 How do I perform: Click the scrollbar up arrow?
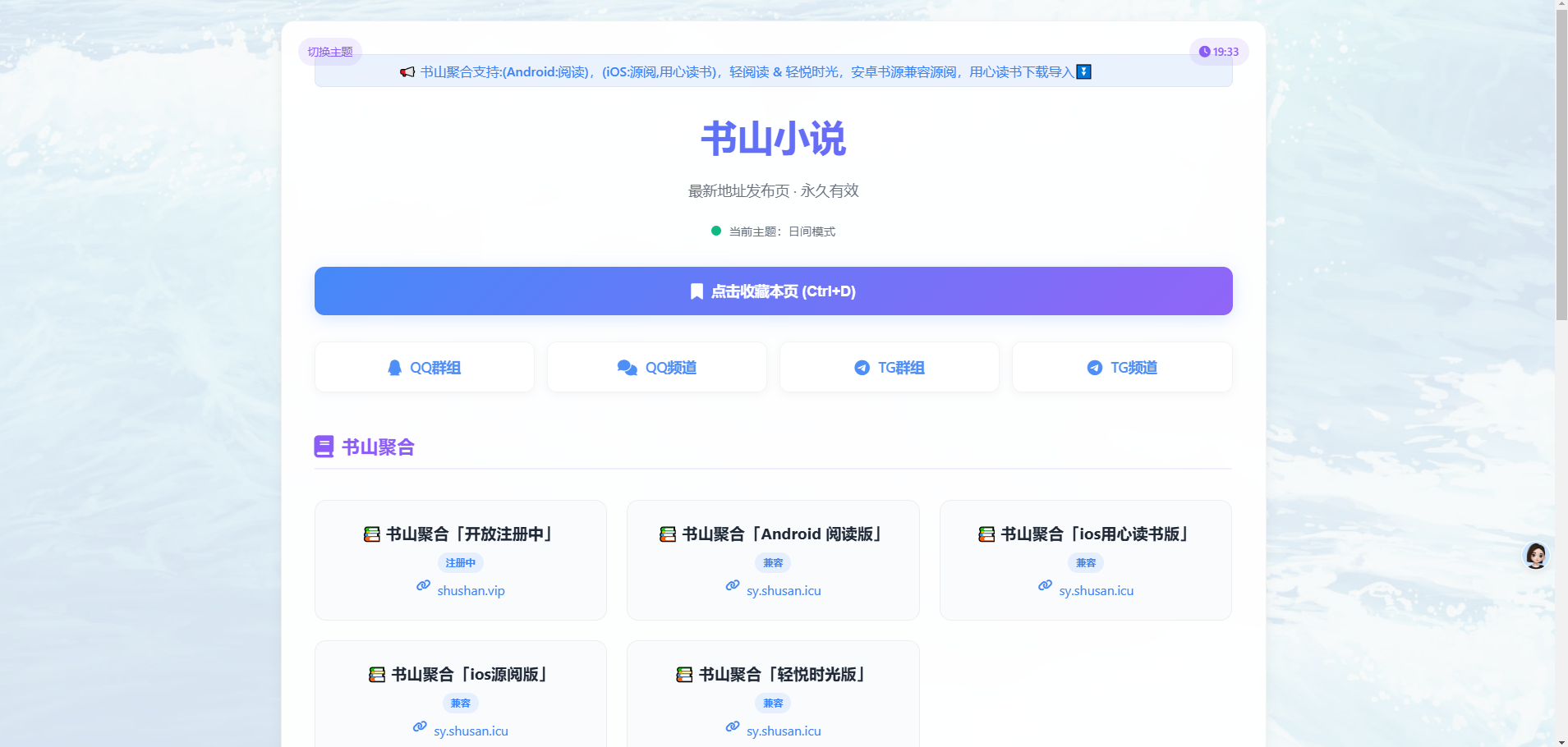1561,5
